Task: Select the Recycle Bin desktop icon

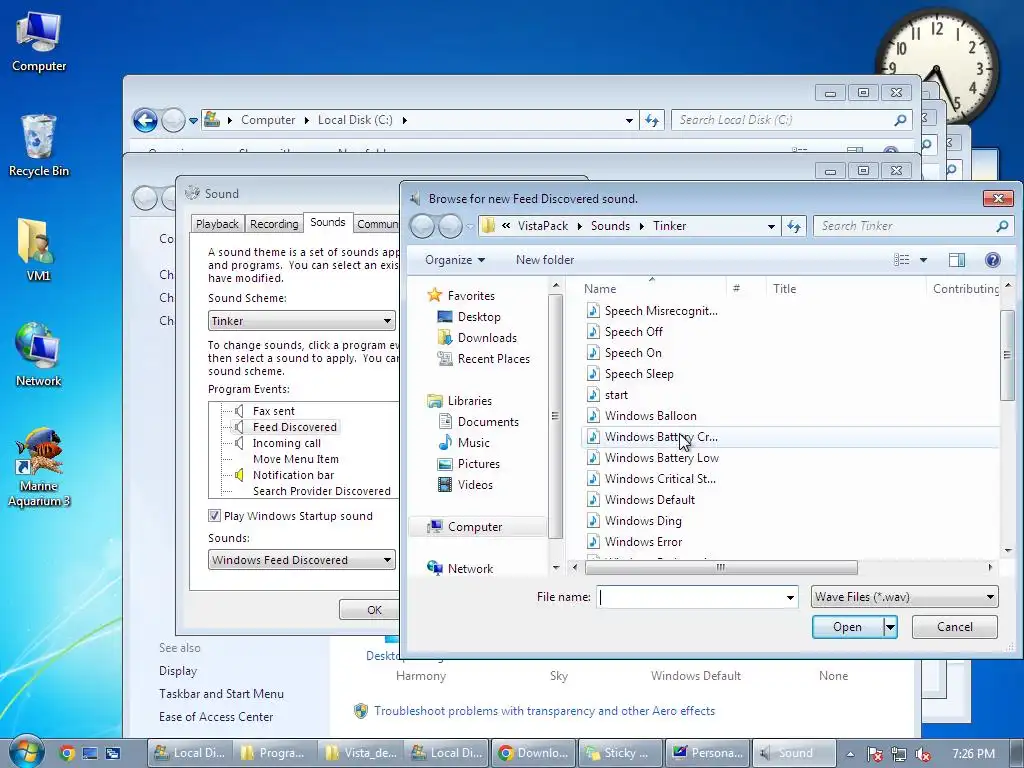Action: tap(39, 146)
